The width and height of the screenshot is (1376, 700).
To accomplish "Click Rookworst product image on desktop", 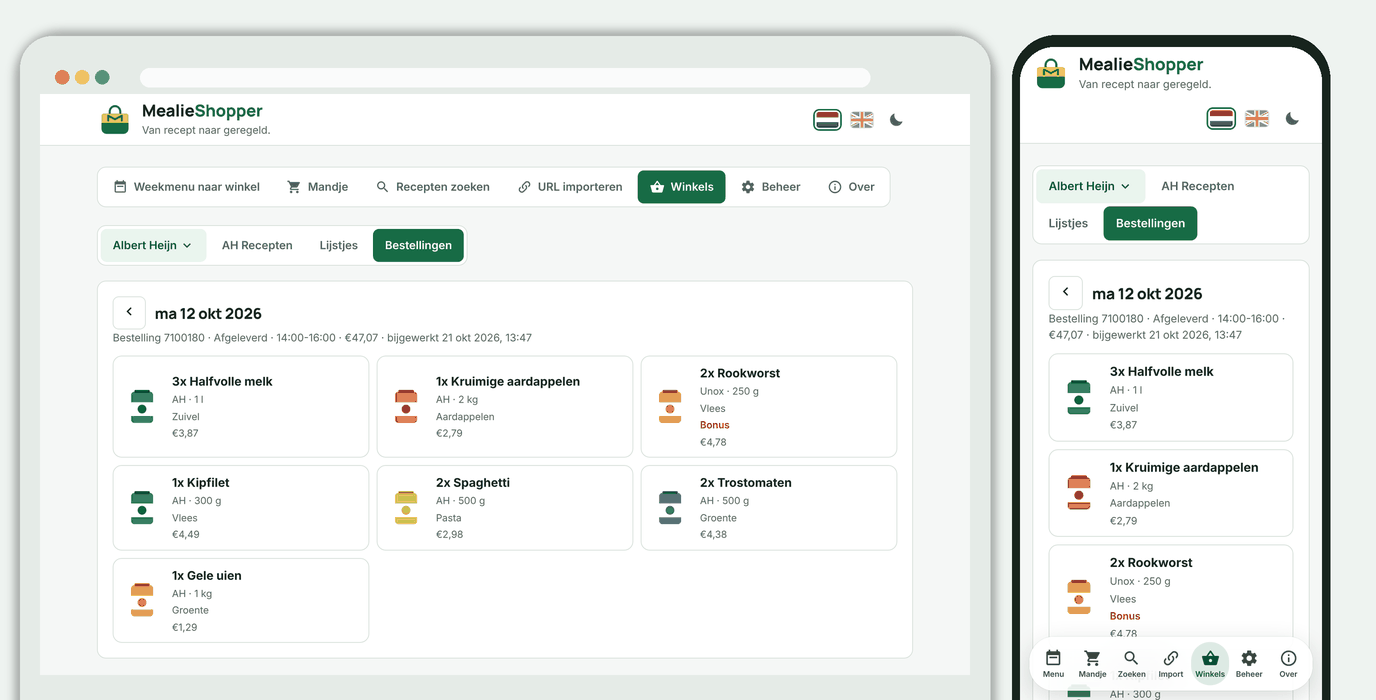I will (x=670, y=407).
